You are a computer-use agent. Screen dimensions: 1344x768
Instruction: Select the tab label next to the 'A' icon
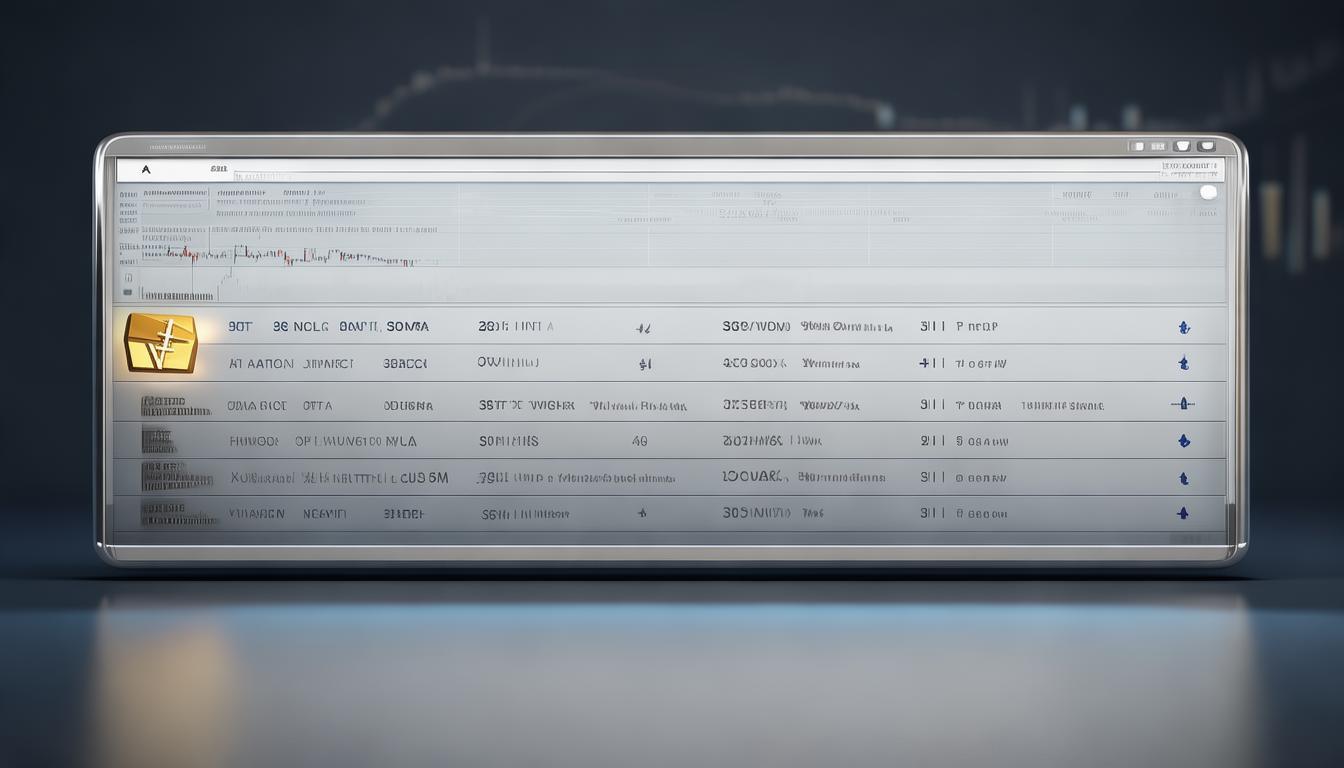coord(219,170)
